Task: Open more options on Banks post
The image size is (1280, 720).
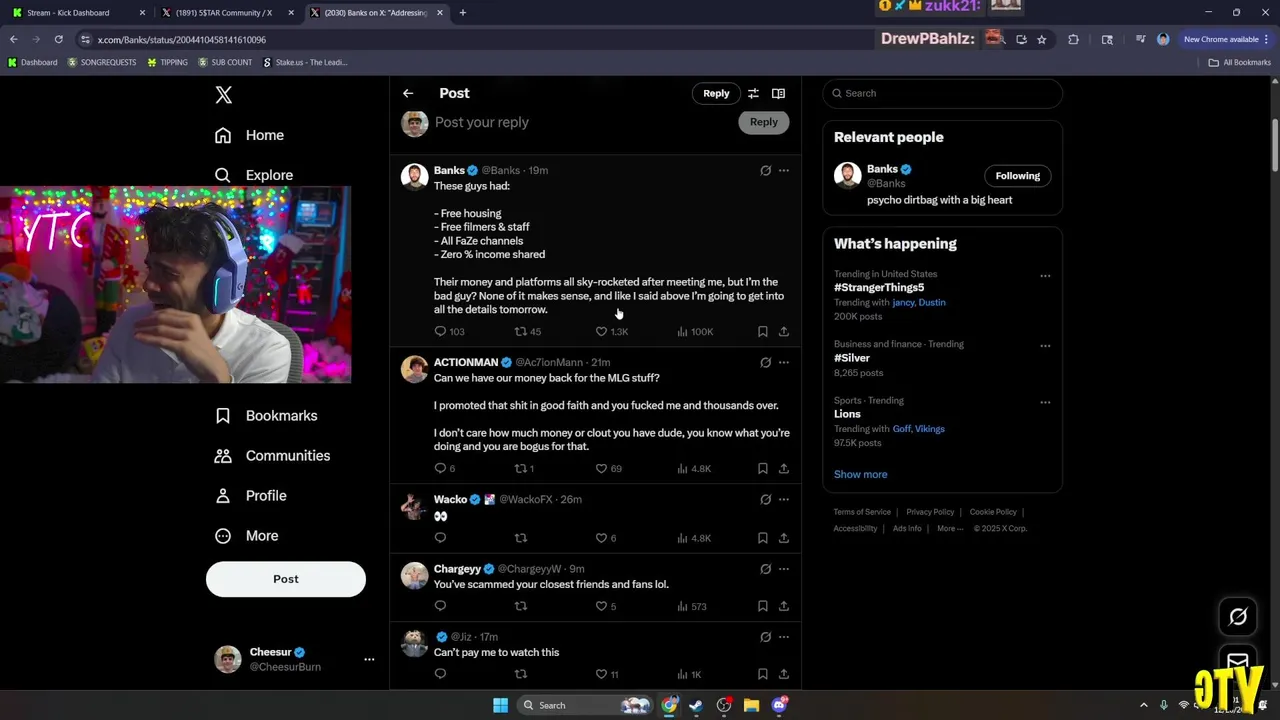Action: [784, 171]
